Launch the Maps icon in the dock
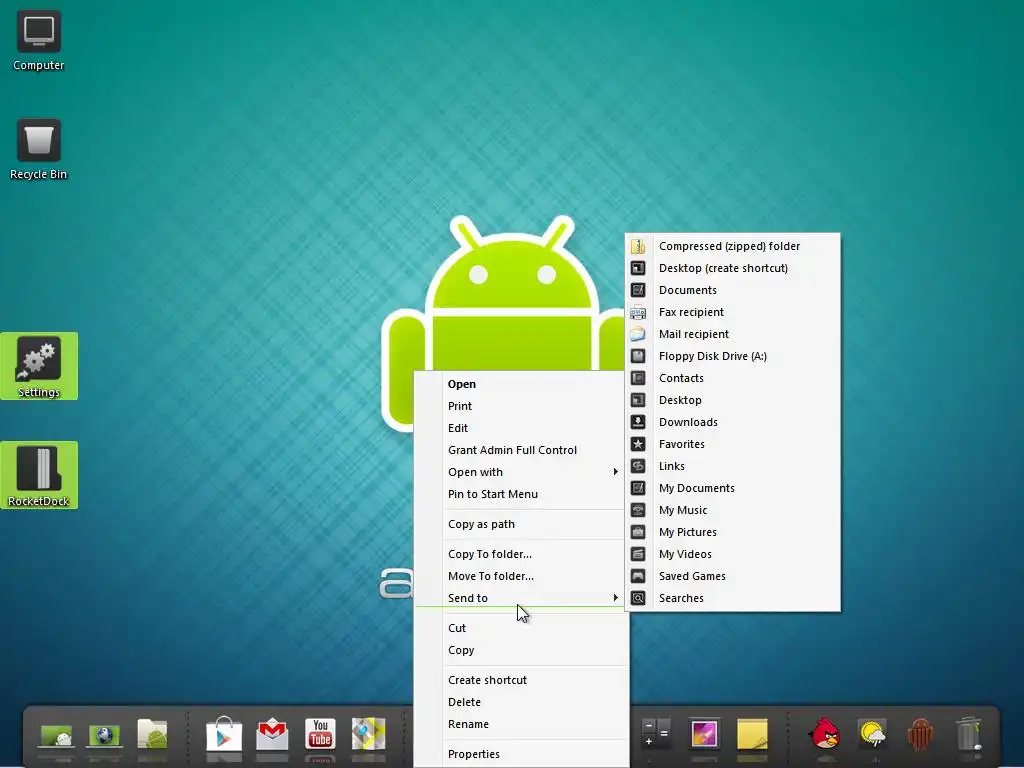This screenshot has height=768, width=1024. pos(368,734)
